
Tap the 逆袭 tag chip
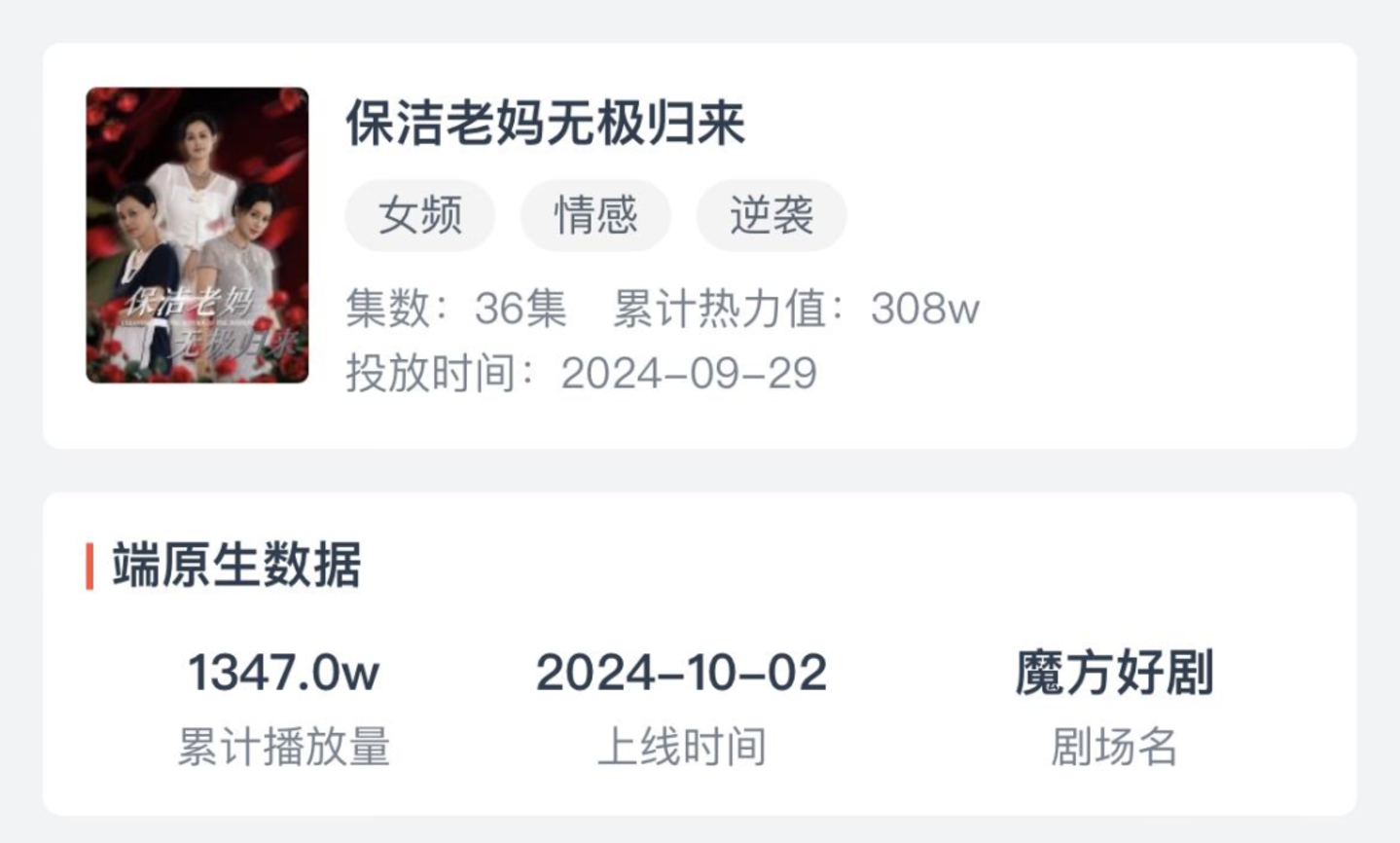coord(772,215)
